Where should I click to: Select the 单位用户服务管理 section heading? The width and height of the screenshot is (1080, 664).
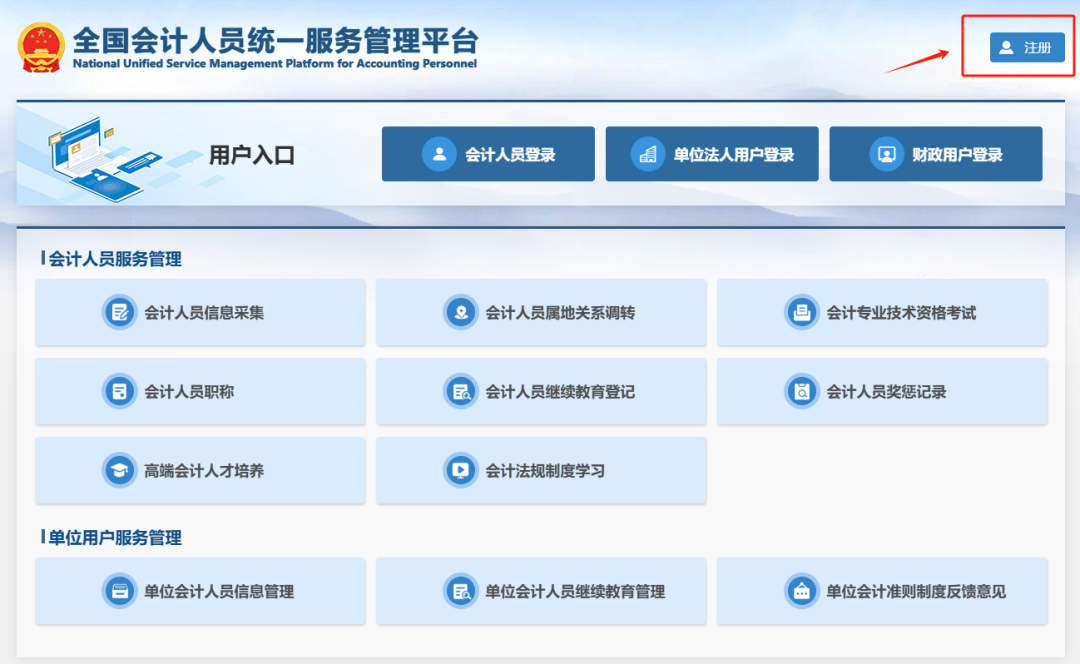114,538
